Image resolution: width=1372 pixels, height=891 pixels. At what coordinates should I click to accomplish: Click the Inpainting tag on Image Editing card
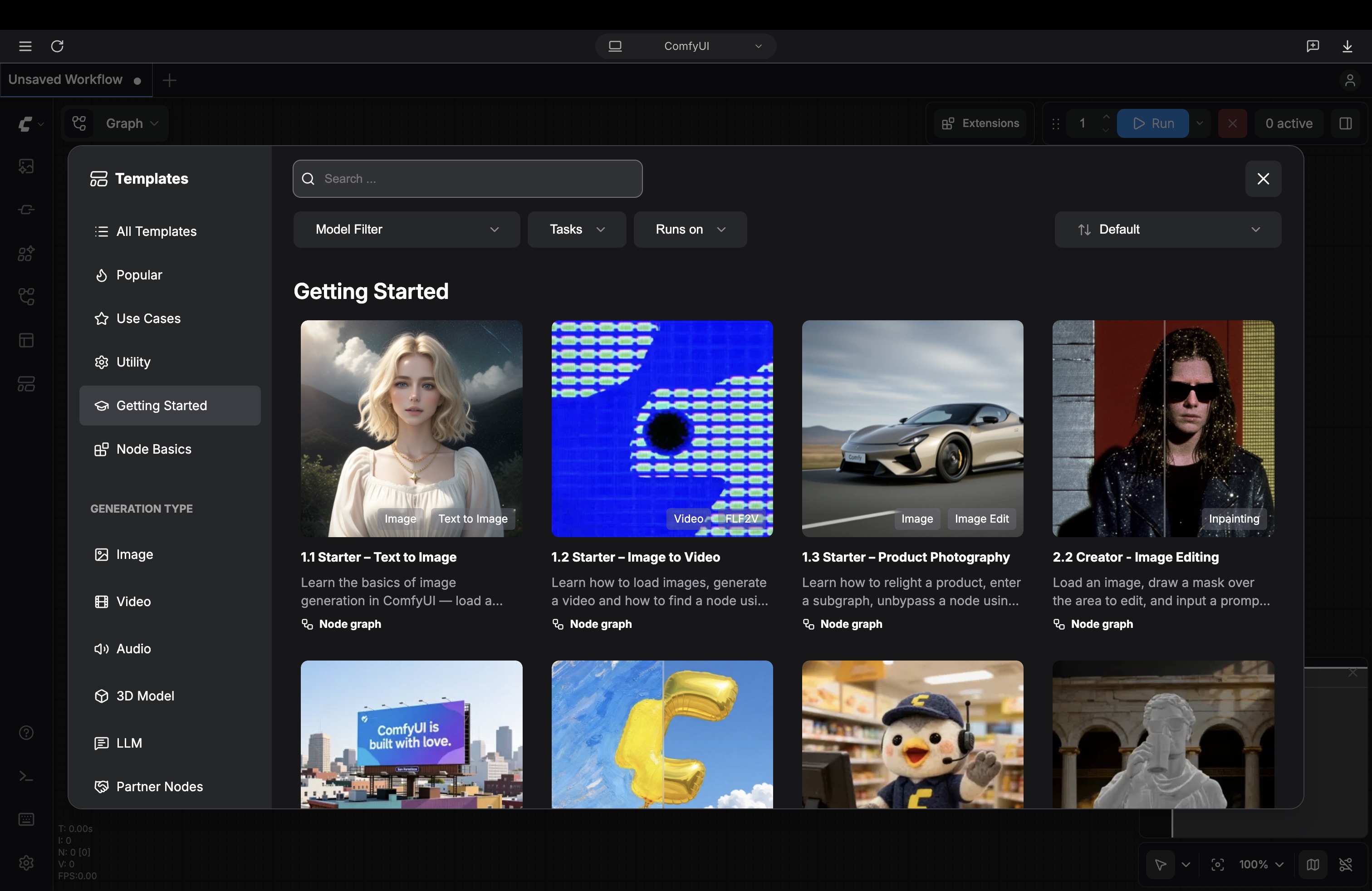1234,519
